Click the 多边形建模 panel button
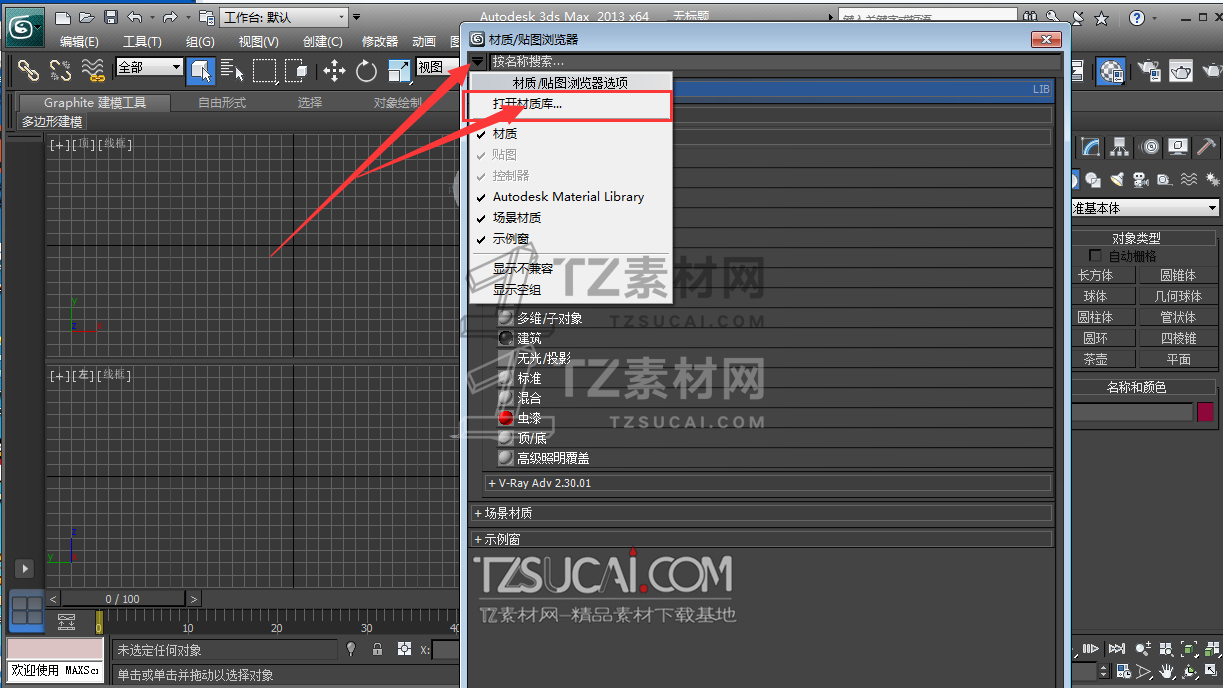 pos(53,122)
